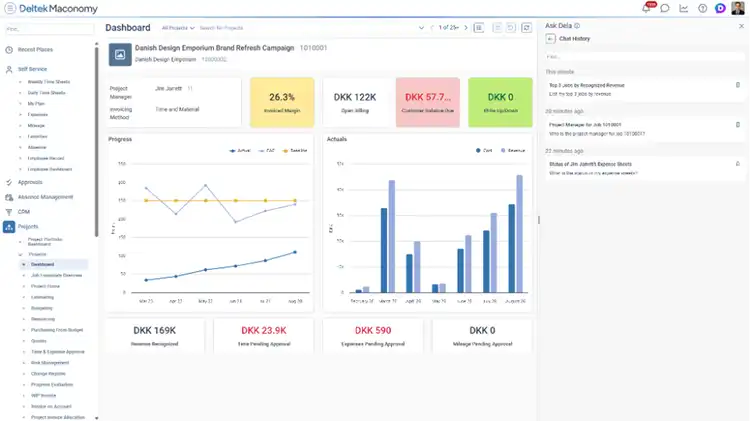Collapse the Dashboard tree node arrow

tap(24, 265)
